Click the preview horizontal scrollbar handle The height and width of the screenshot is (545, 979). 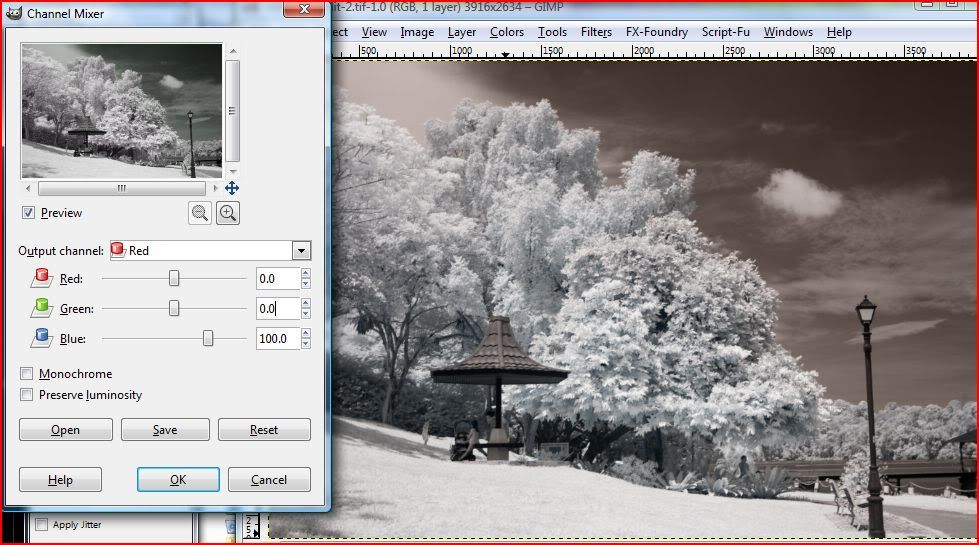point(122,188)
